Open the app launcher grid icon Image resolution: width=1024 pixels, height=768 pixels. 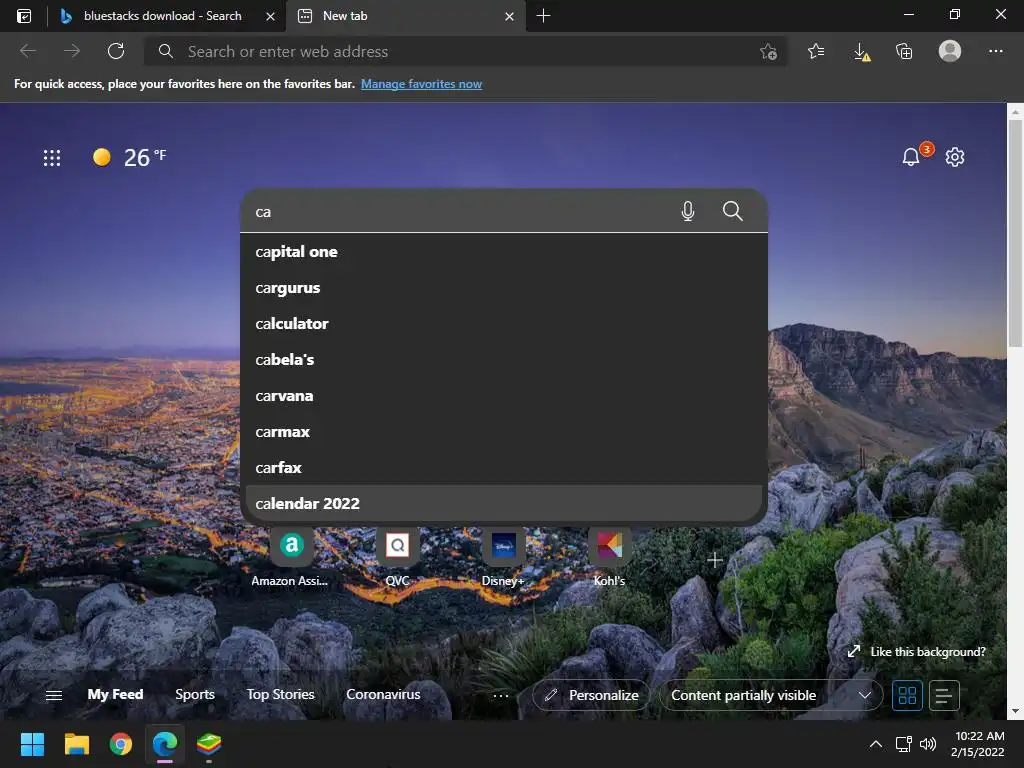52,157
